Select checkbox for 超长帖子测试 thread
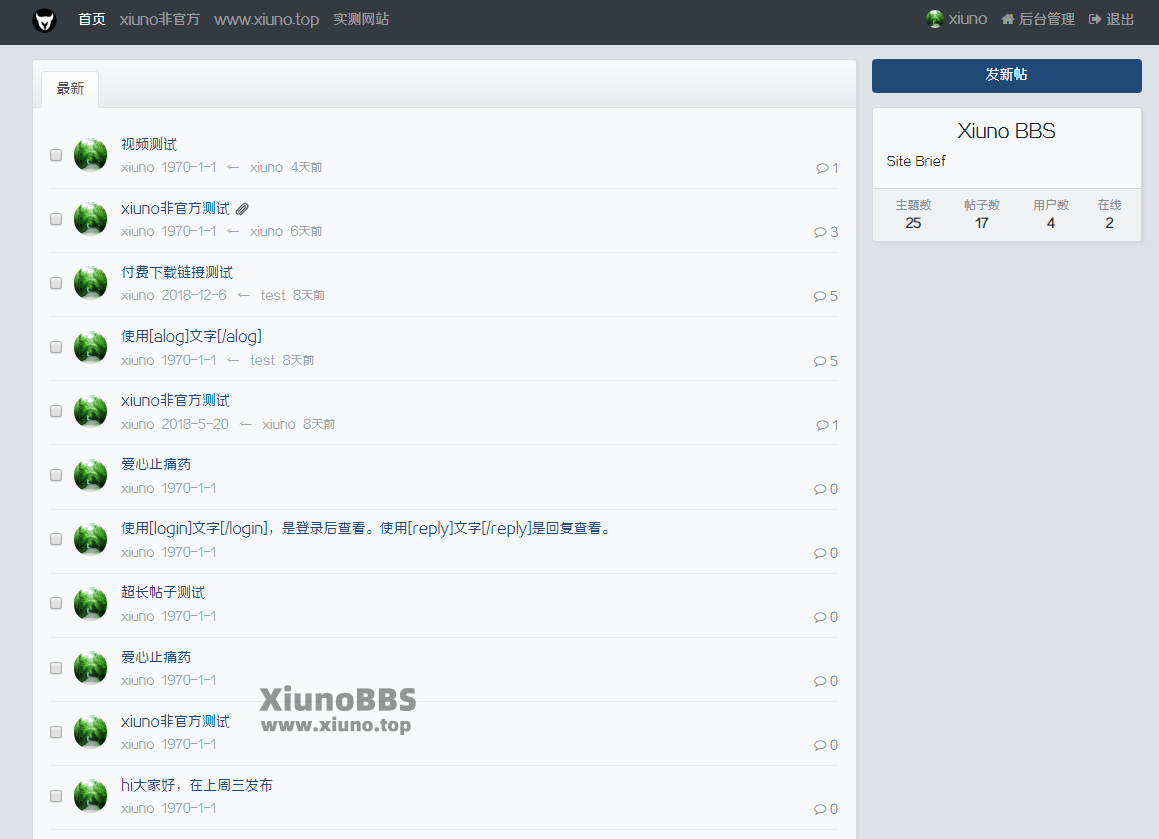 pos(56,603)
